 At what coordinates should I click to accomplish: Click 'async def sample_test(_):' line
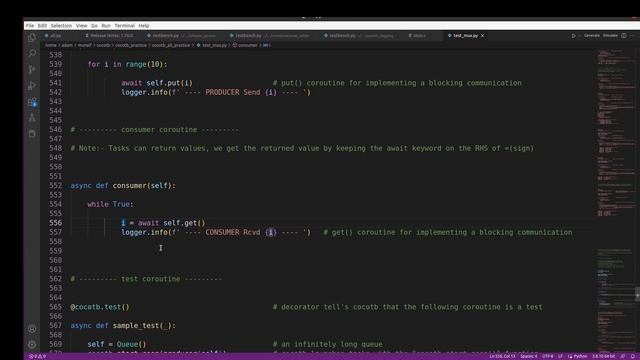123,326
